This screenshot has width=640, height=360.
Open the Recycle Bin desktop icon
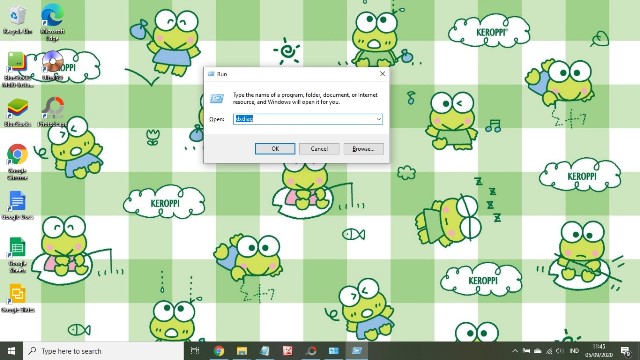[x=17, y=19]
